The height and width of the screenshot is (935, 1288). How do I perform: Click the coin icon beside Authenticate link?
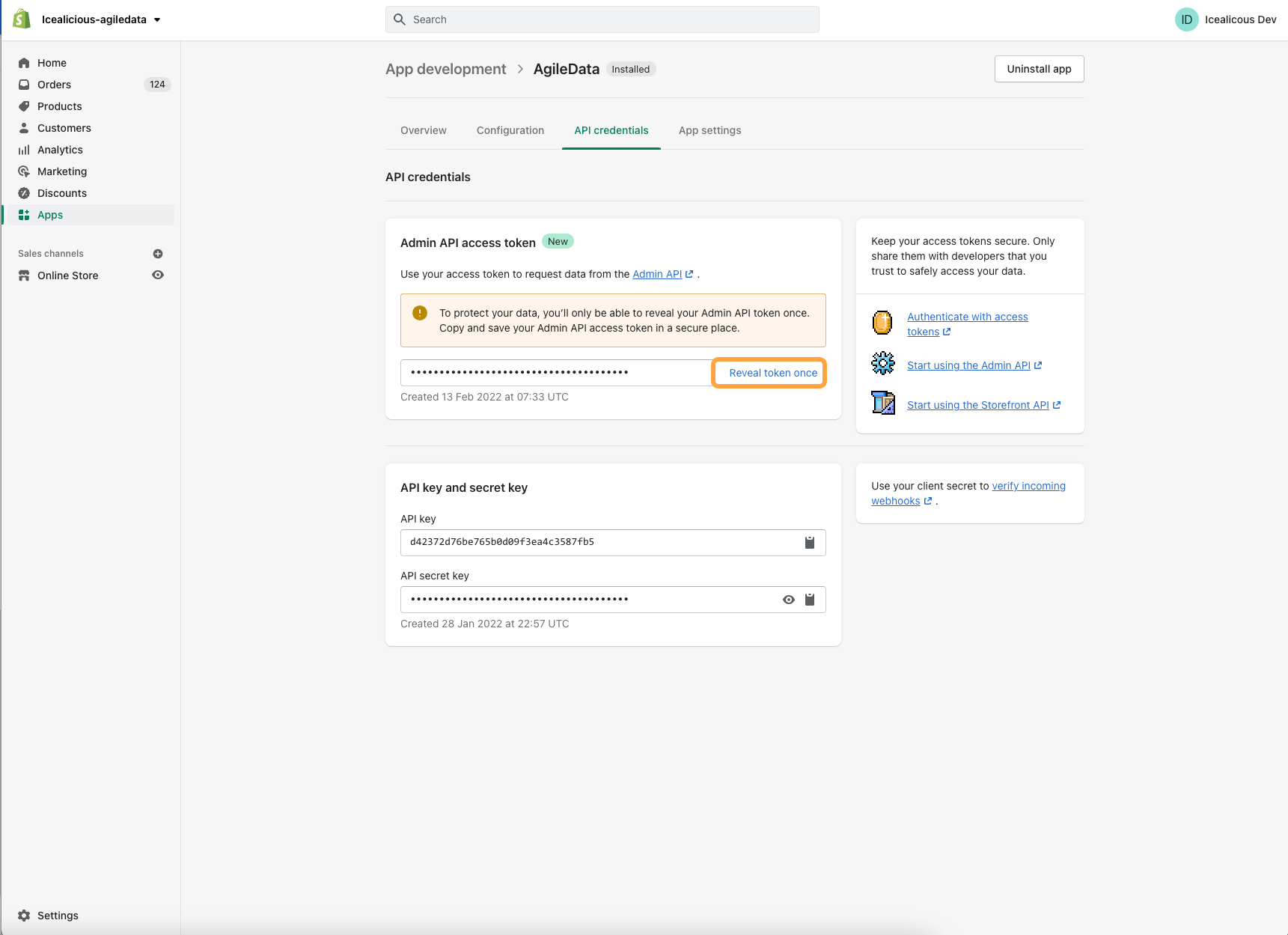click(883, 323)
